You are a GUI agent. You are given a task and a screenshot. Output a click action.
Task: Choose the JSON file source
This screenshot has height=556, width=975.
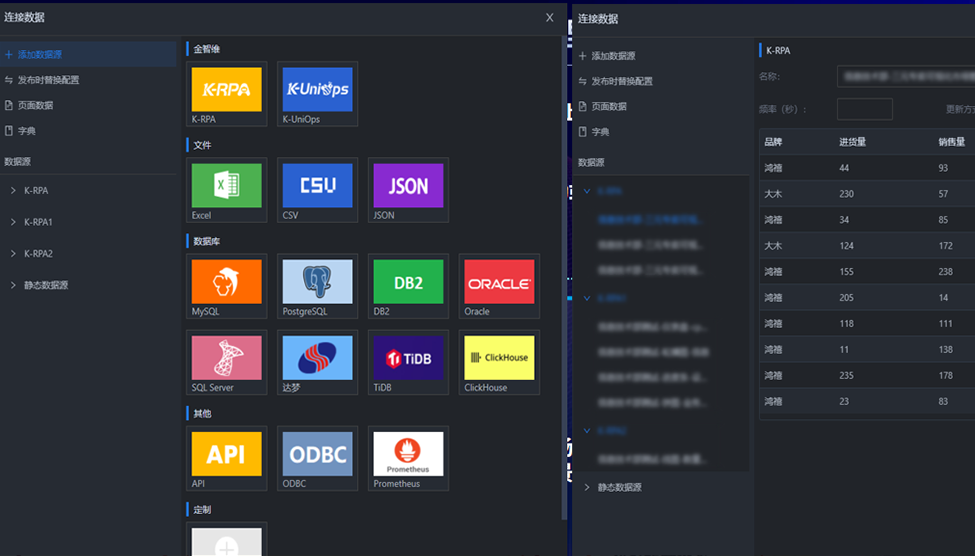tap(408, 190)
